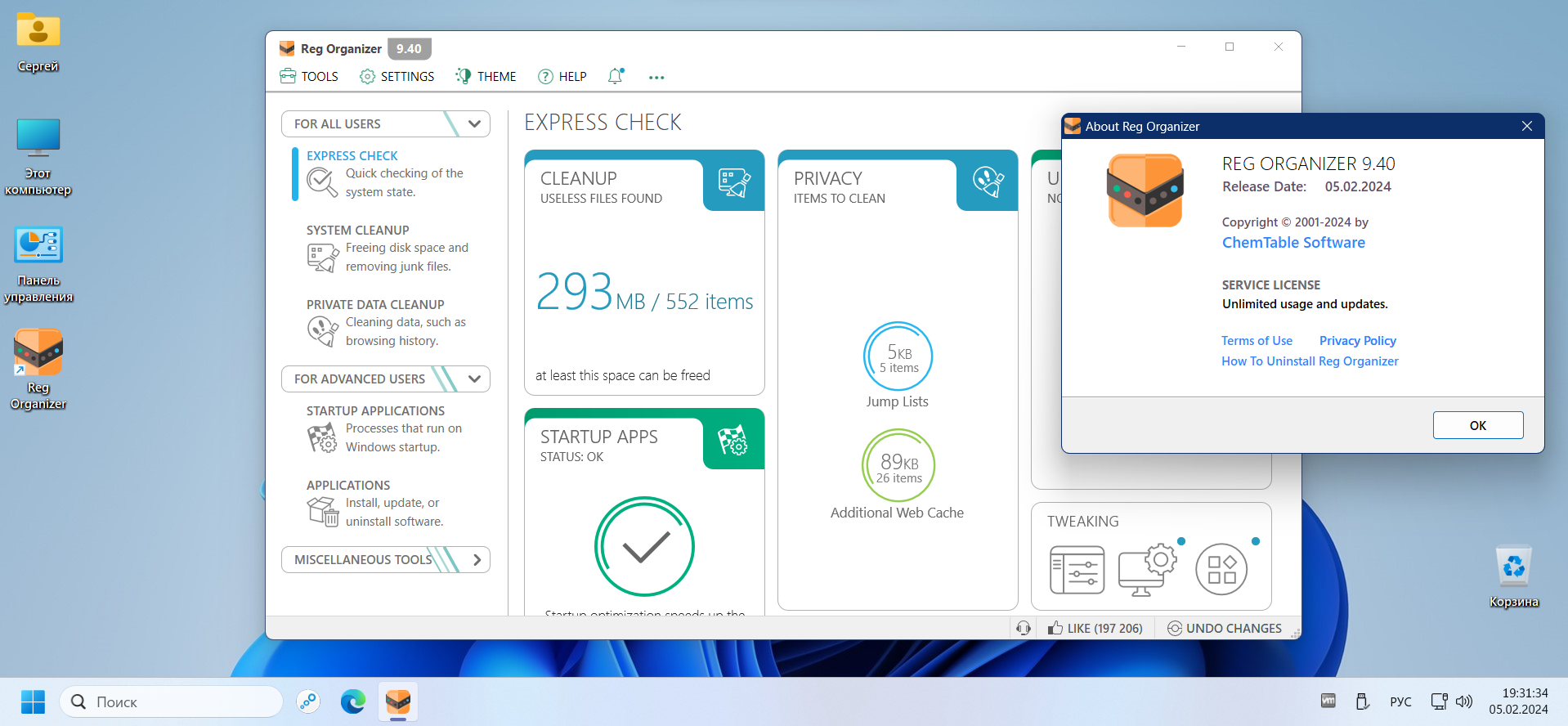Click the Jump Lists 5KB progress circle
1568x726 pixels.
click(898, 356)
